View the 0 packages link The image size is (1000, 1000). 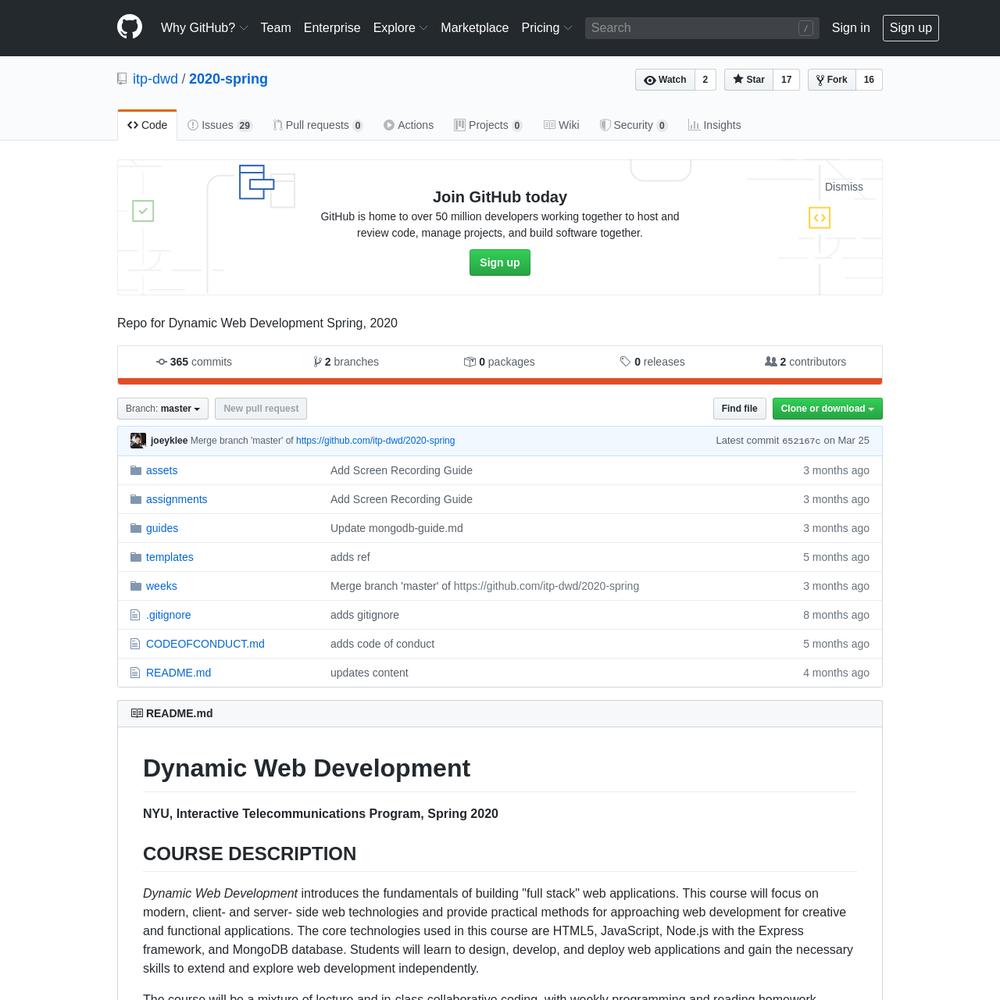(499, 362)
